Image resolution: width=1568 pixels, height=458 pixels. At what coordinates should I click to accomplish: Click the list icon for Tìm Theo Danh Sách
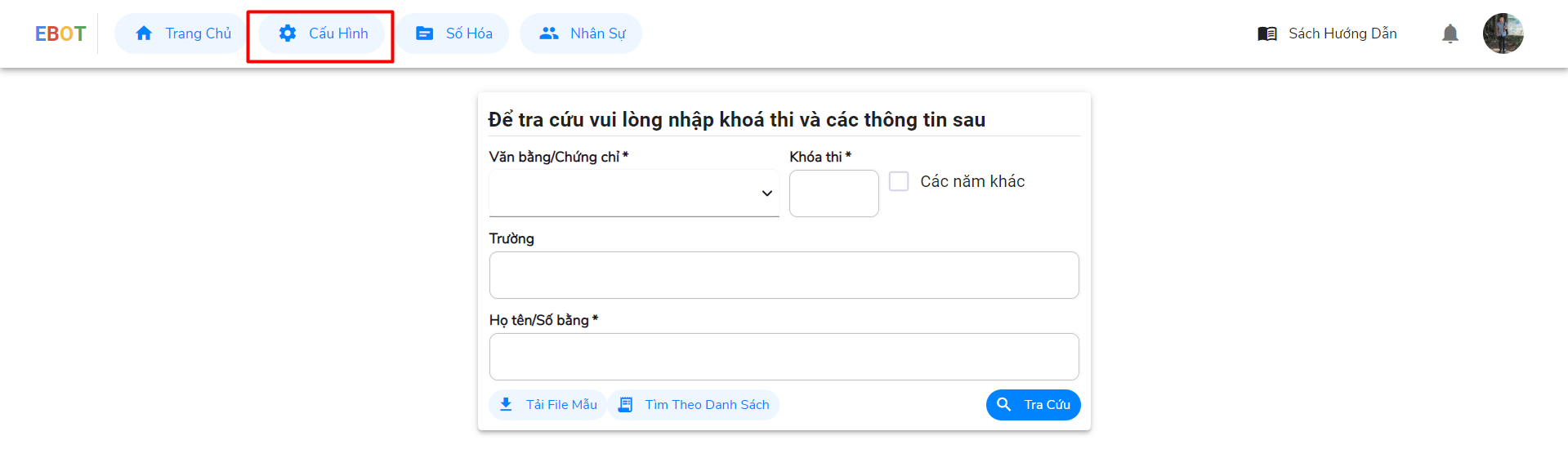click(625, 405)
